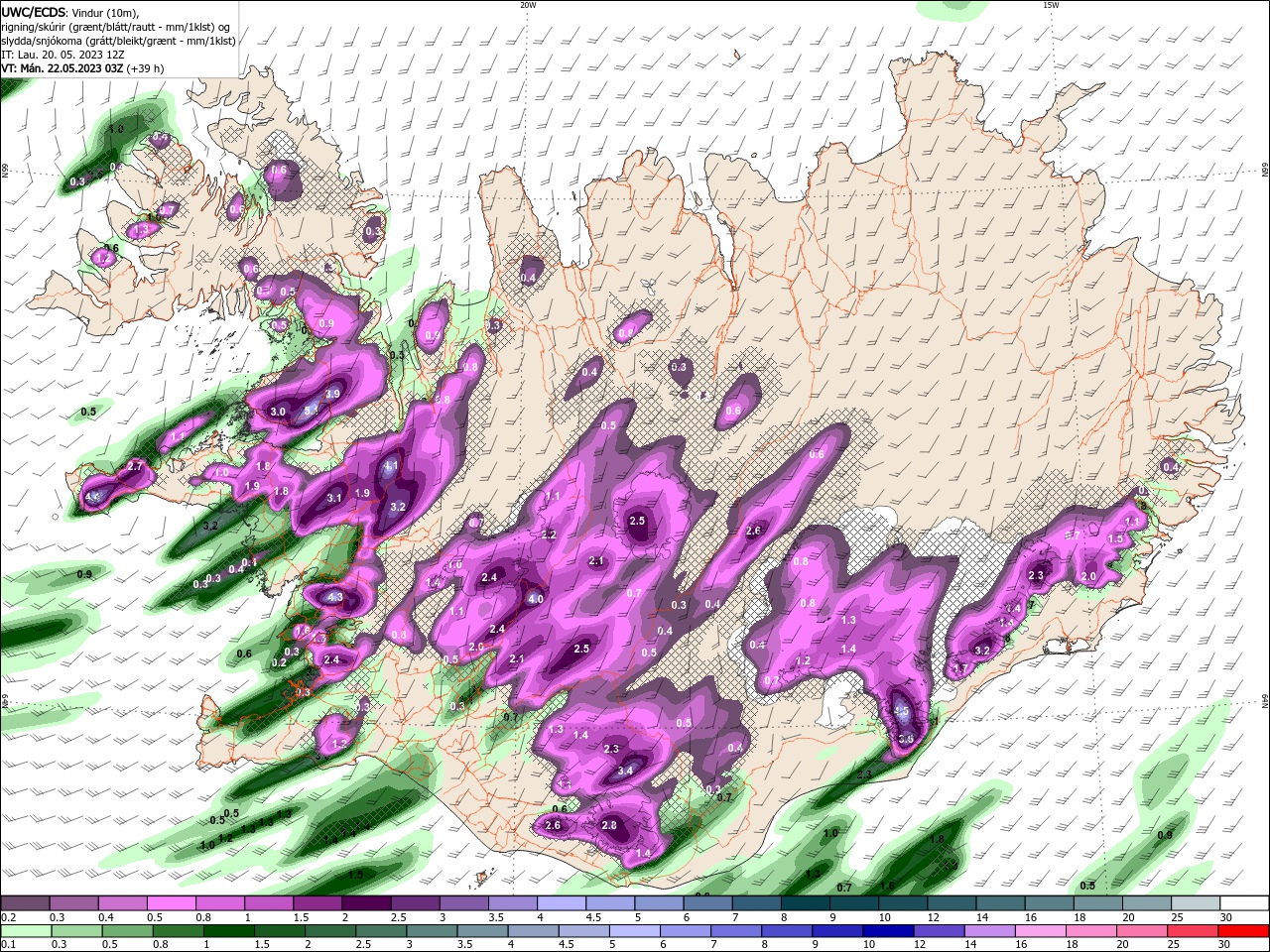
Task: Click the navy blue 10–12 swatch in the lower legend row
Action: 889,930
